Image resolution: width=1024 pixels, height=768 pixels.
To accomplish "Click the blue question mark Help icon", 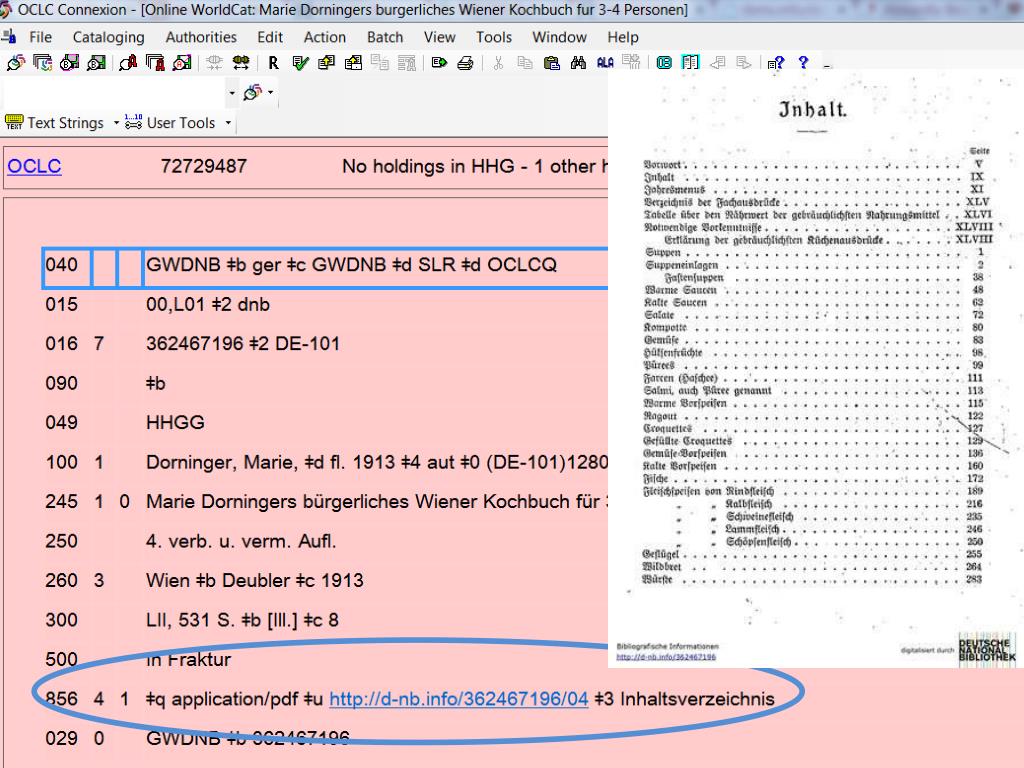I will [803, 63].
